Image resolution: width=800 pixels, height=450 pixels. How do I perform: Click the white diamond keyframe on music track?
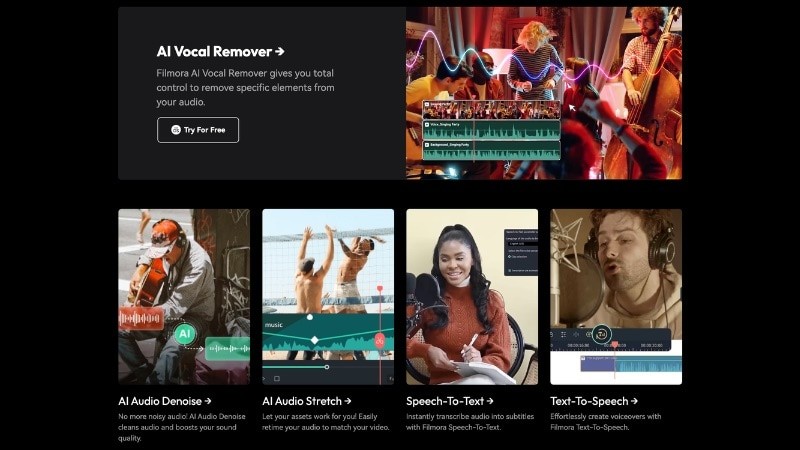(x=315, y=341)
